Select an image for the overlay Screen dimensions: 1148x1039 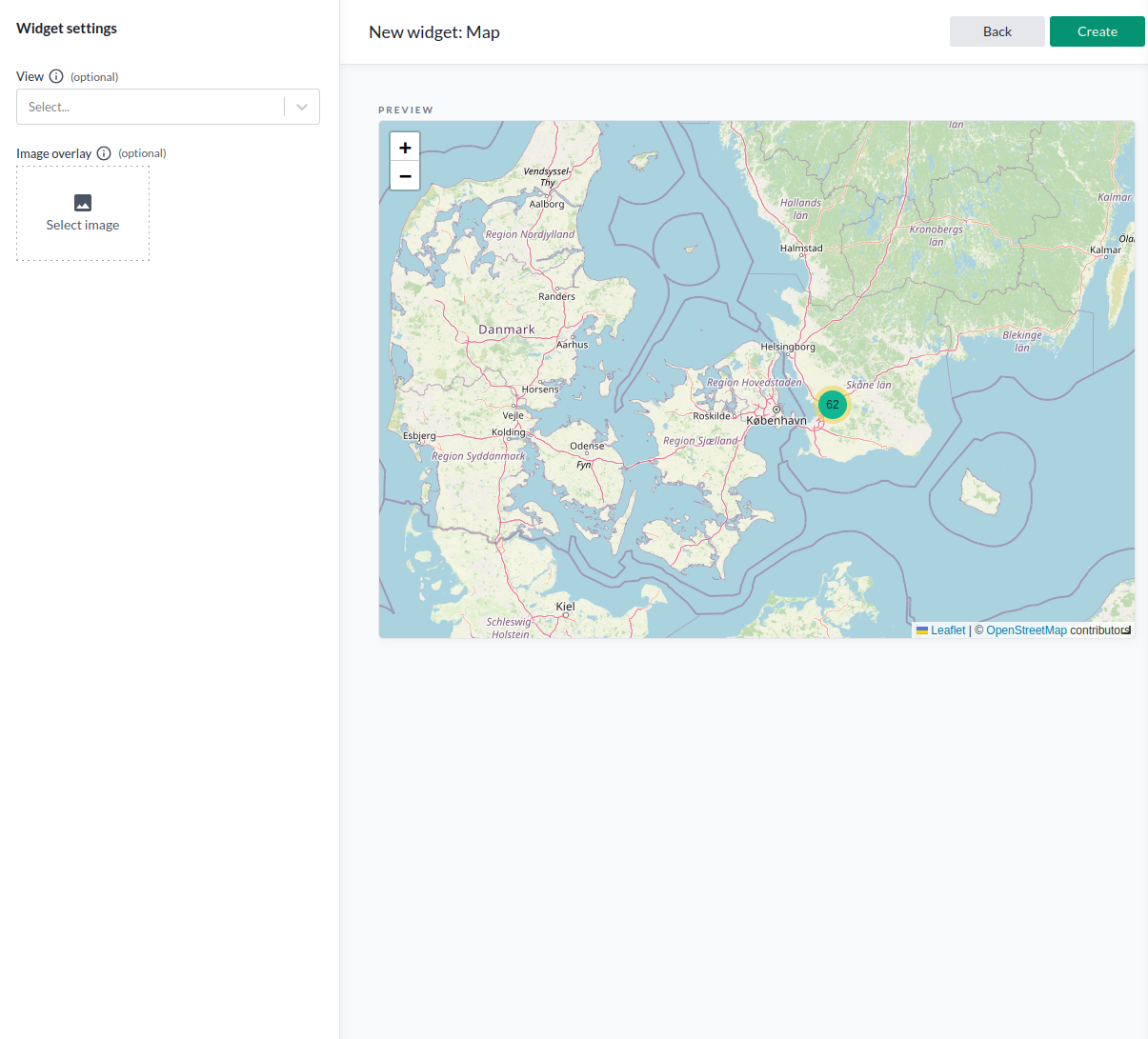pyautogui.click(x=82, y=212)
